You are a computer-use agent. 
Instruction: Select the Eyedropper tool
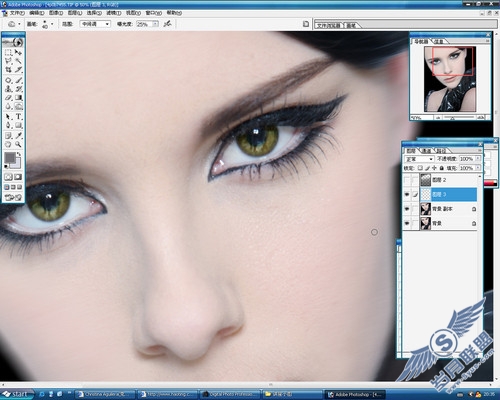(x=19, y=135)
